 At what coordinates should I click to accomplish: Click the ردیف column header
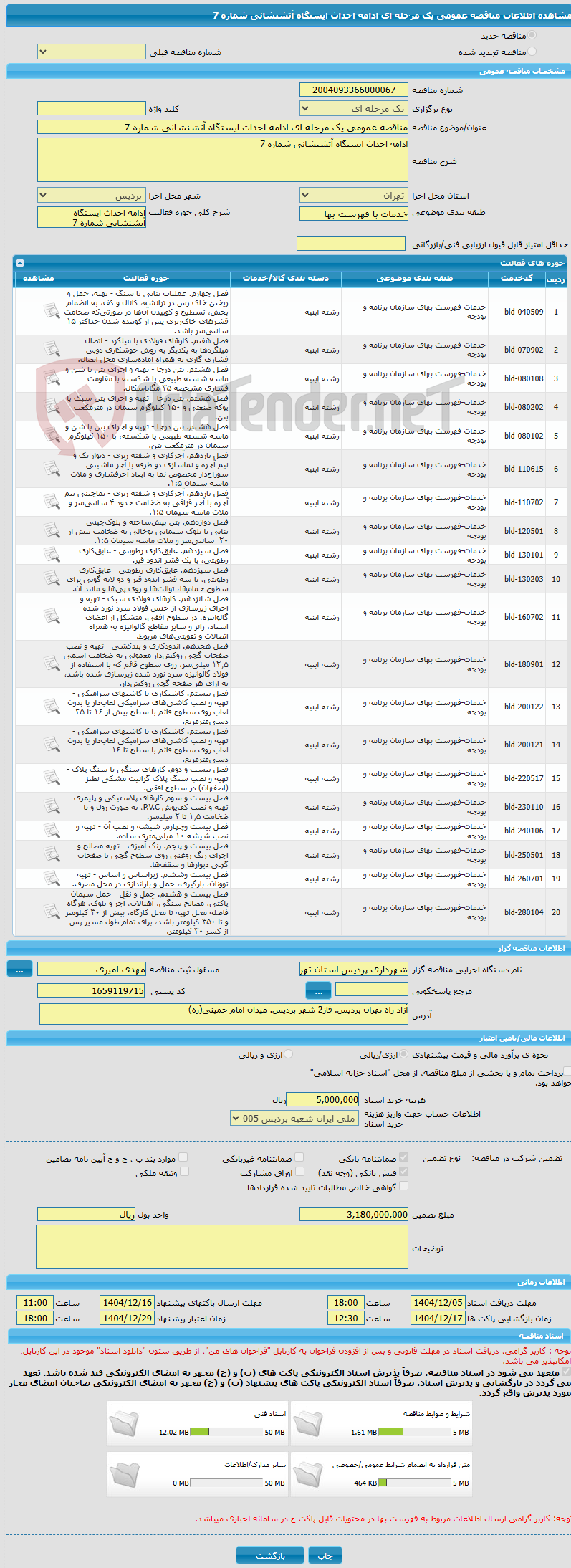coord(556,278)
